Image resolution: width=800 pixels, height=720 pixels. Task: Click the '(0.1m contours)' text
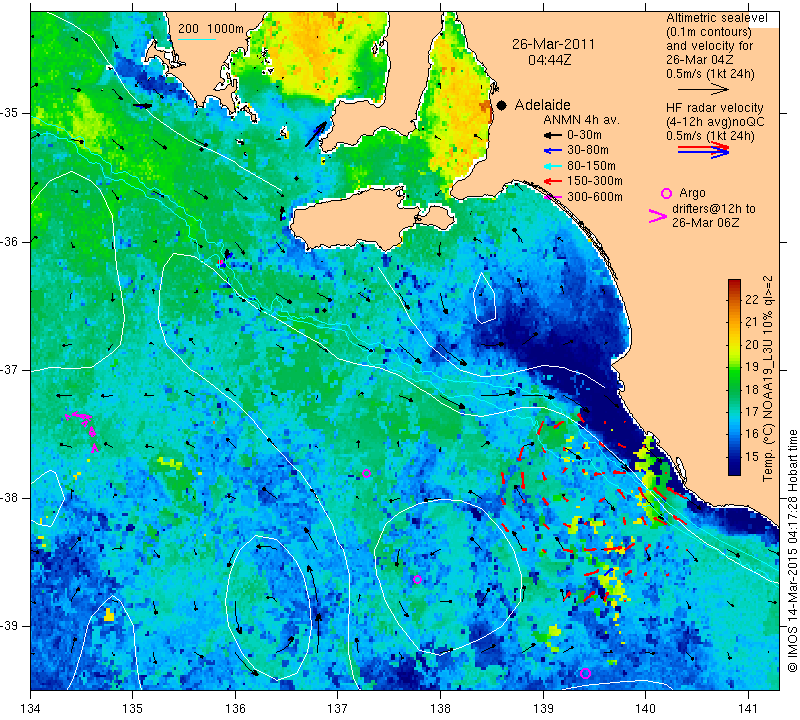[x=709, y=32]
